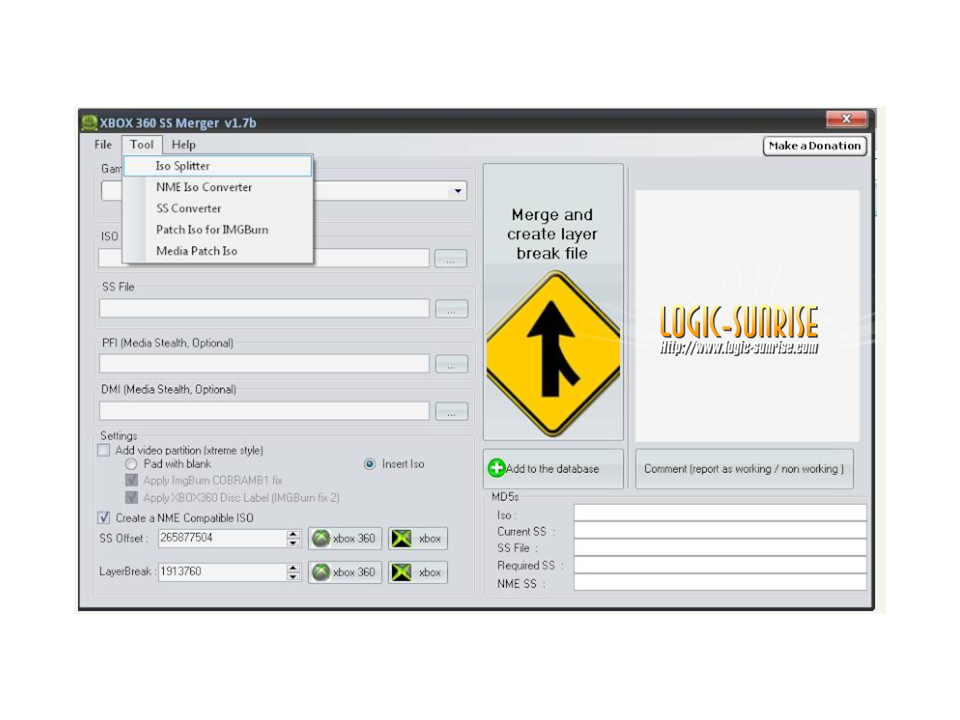Image resolution: width=960 pixels, height=720 pixels.
Task: Decrease LayerBreak with down arrow
Action: click(293, 577)
